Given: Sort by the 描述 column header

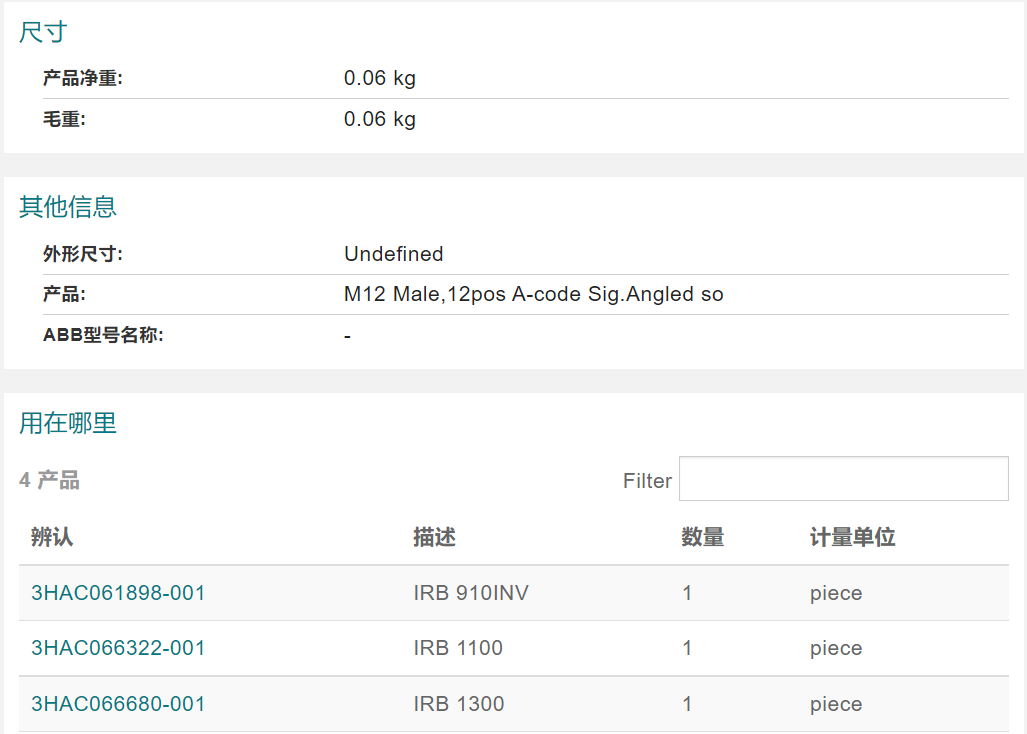Looking at the screenshot, I should tap(434, 537).
